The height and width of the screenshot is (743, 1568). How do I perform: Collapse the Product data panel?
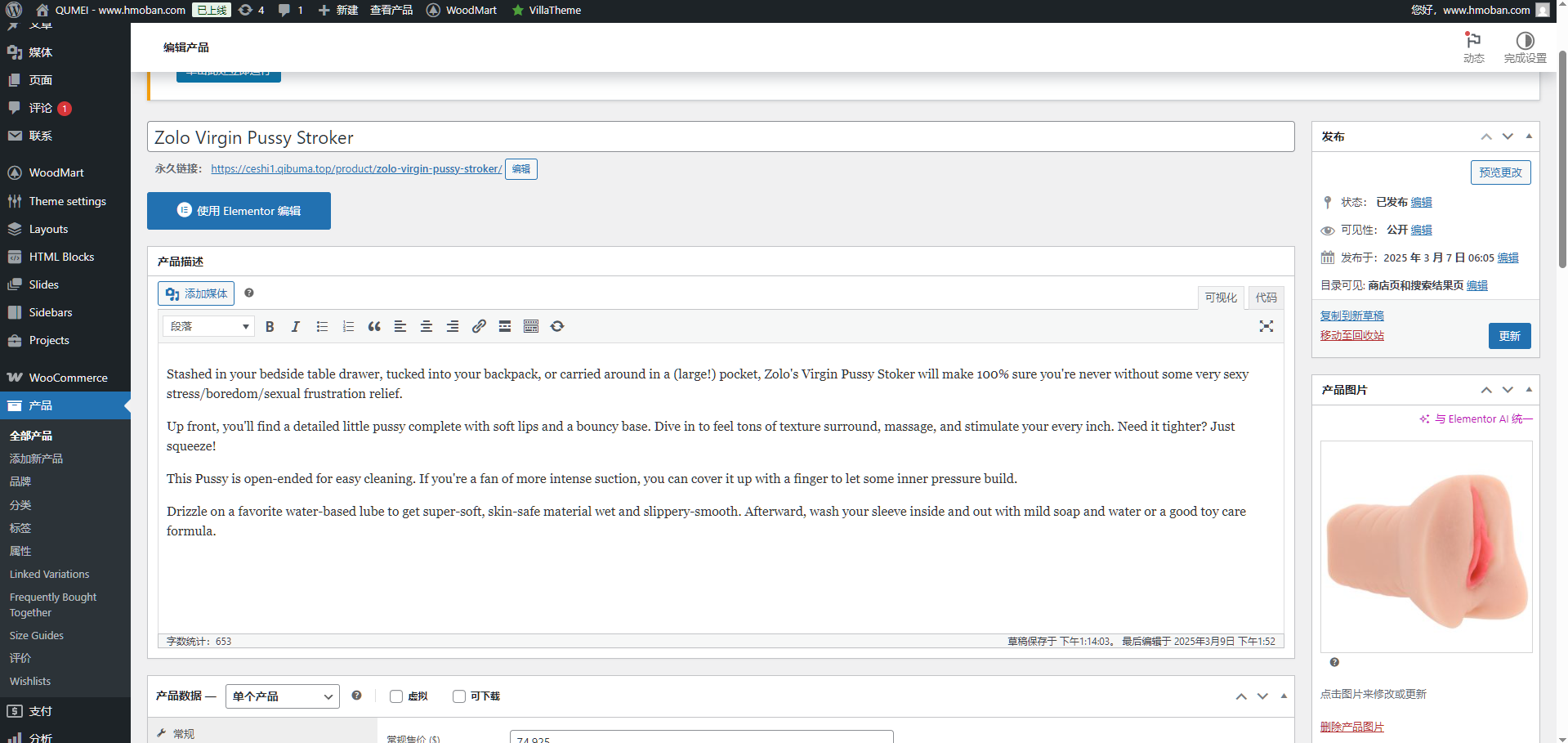point(1284,696)
